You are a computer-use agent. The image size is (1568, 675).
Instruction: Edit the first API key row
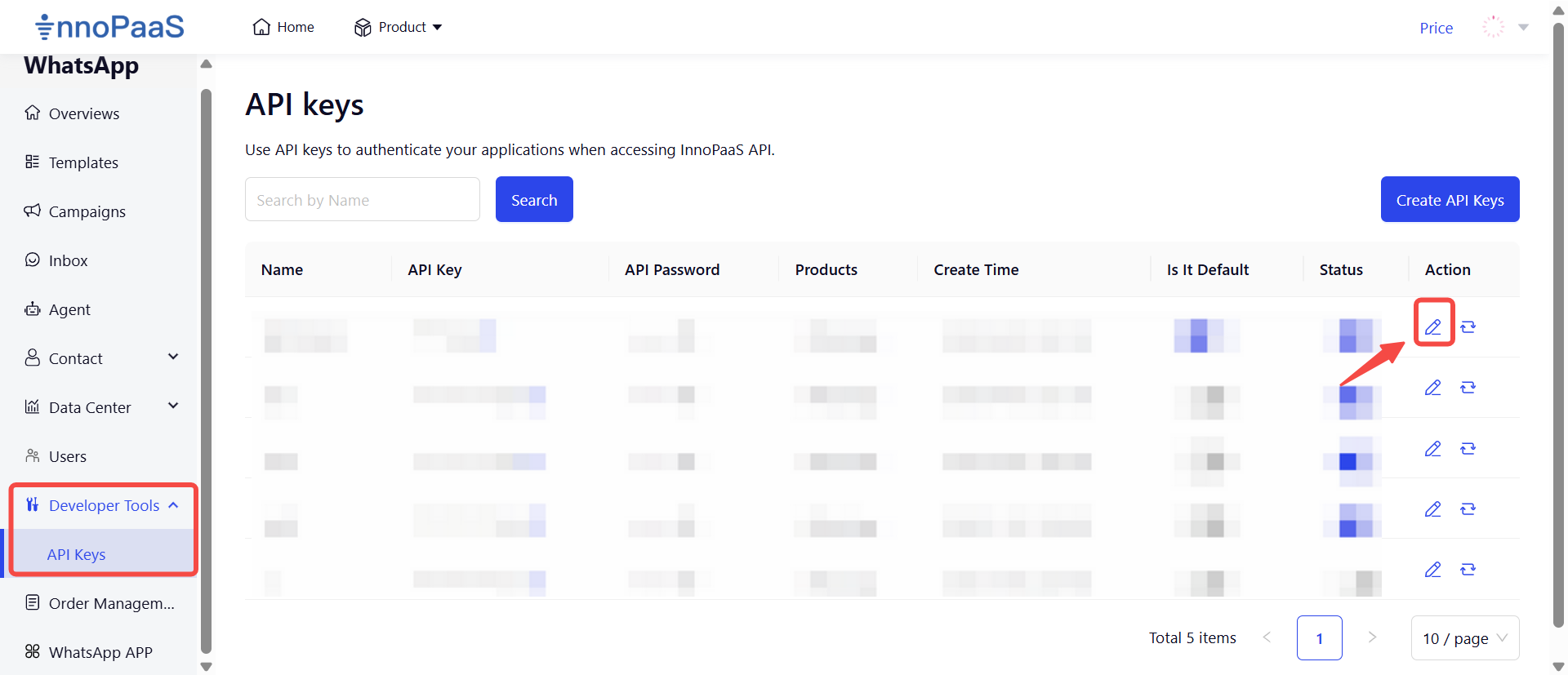1433,327
